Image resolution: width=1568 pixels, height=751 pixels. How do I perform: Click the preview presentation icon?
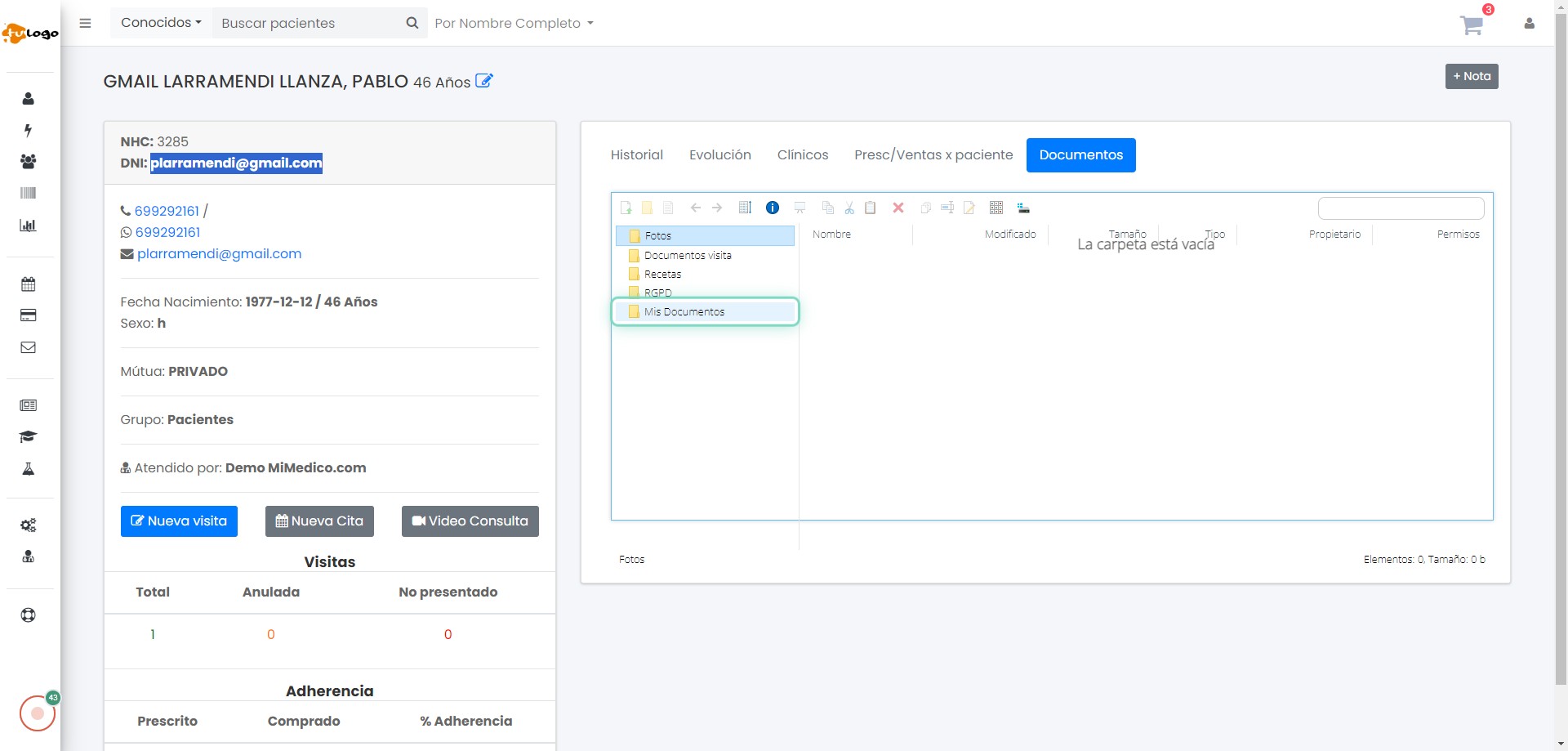800,208
